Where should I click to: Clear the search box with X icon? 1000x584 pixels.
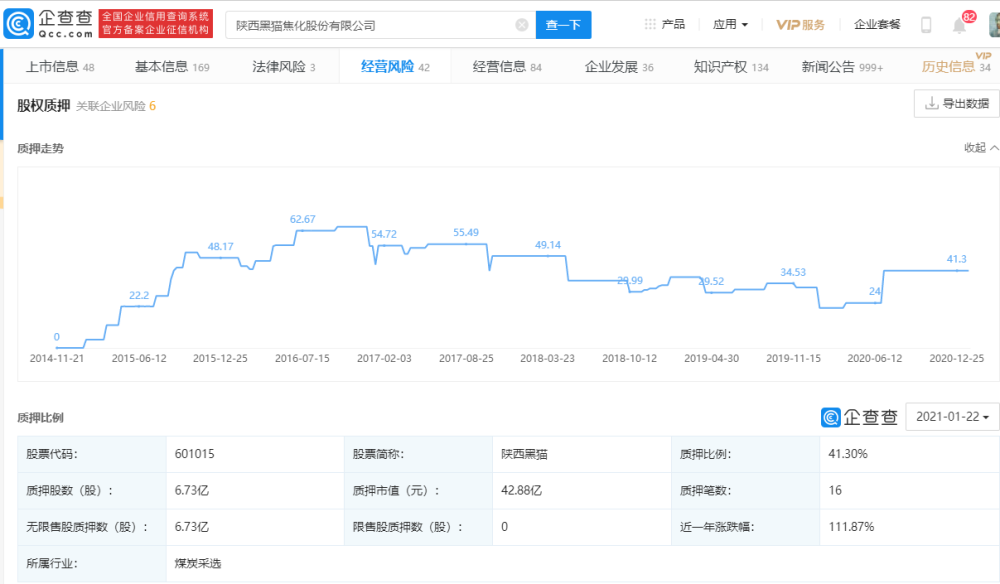(x=522, y=25)
